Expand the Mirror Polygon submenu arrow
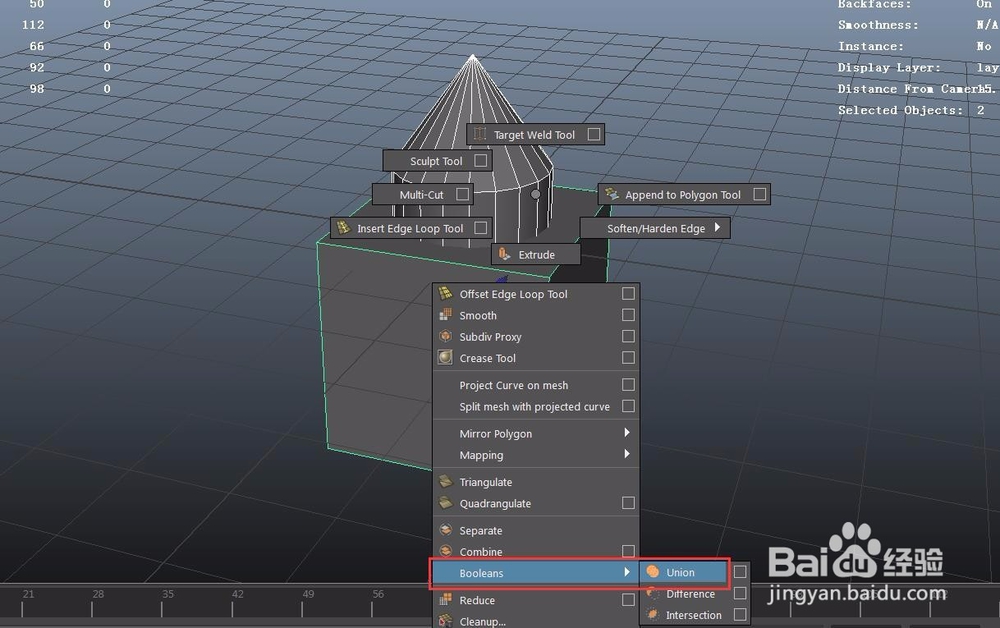 pos(627,432)
